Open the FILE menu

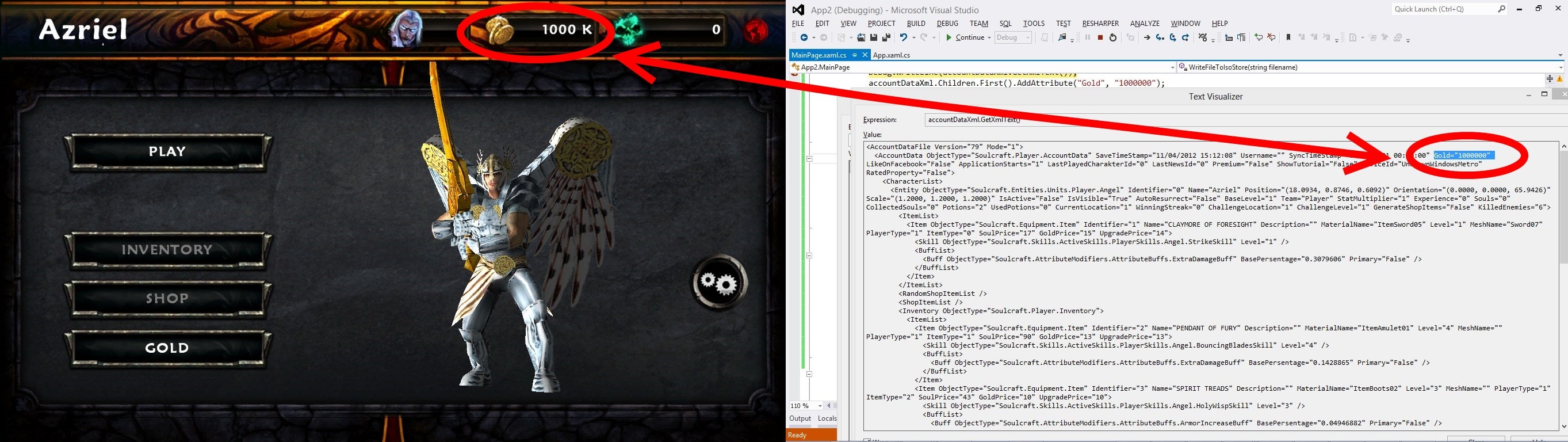tap(798, 23)
